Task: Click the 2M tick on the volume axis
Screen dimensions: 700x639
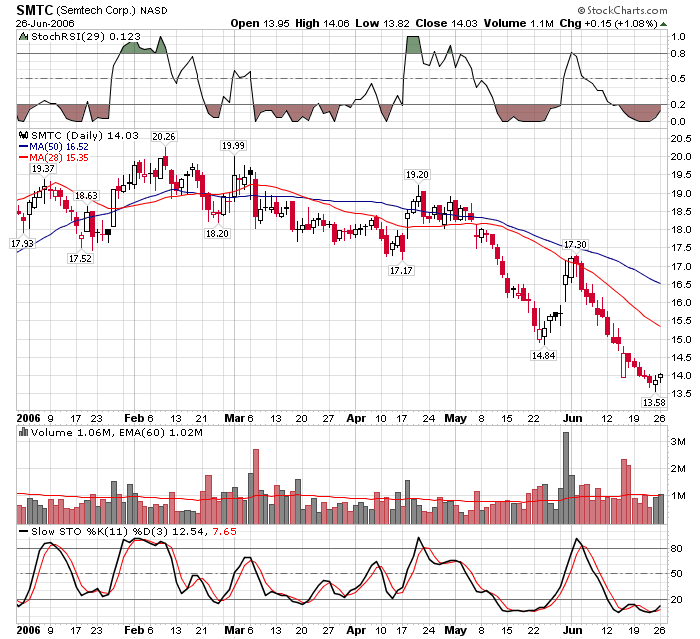Action: pos(678,468)
